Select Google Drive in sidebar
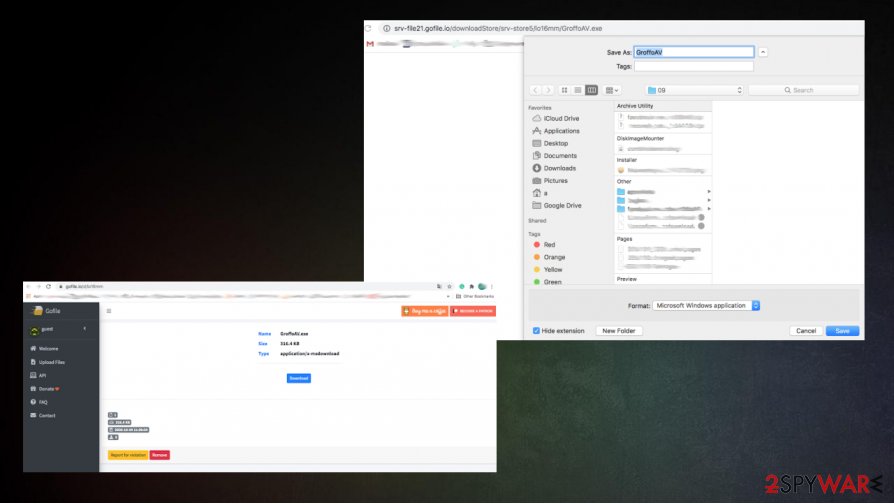The image size is (894, 504). click(557, 206)
